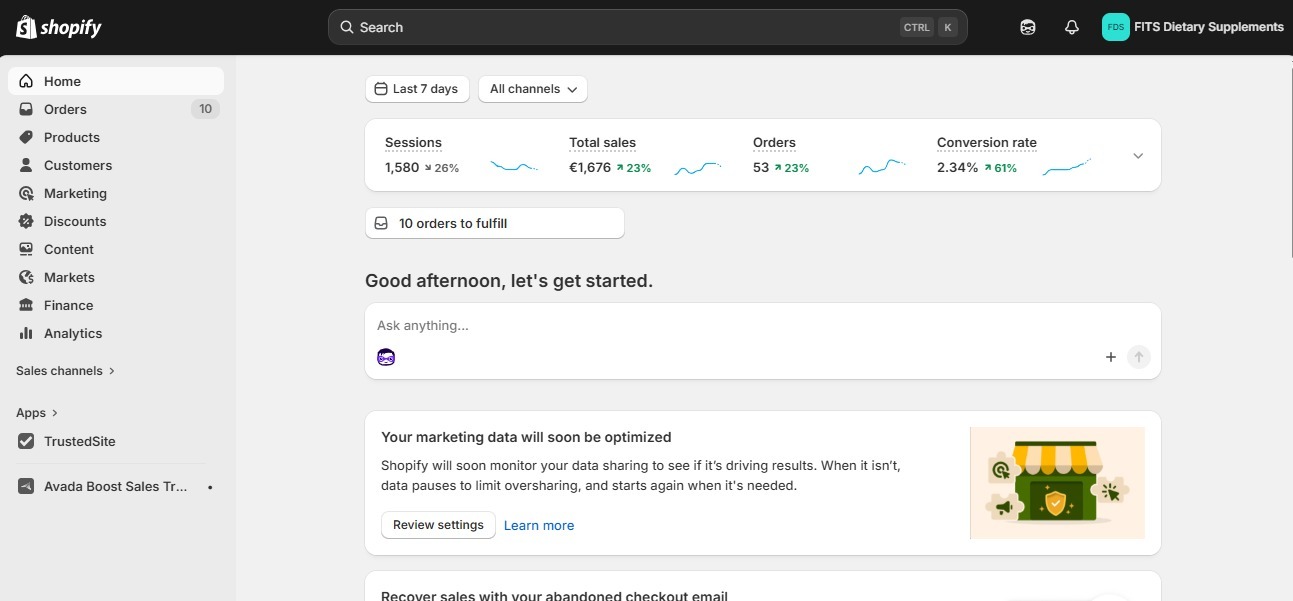Click the Discounts badge icon
The image size is (1293, 601).
(x=26, y=221)
